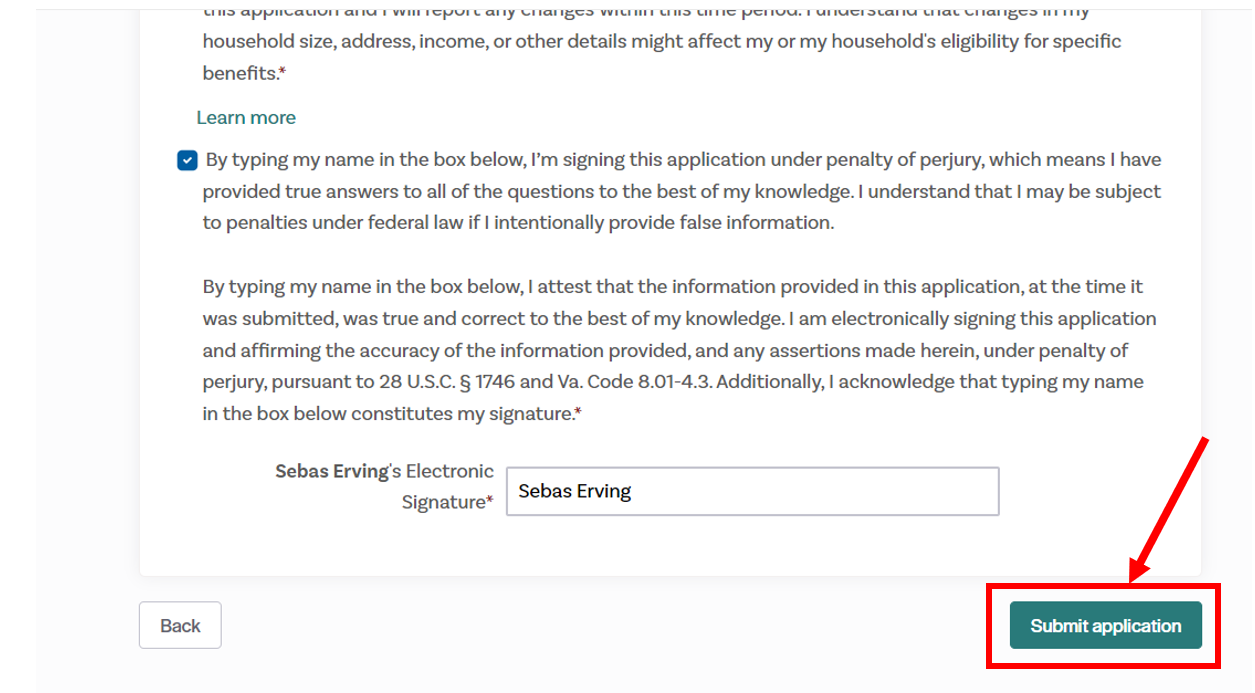Click the word "Signature*" under Electronic
The width and height of the screenshot is (1255, 693).
[x=445, y=503]
